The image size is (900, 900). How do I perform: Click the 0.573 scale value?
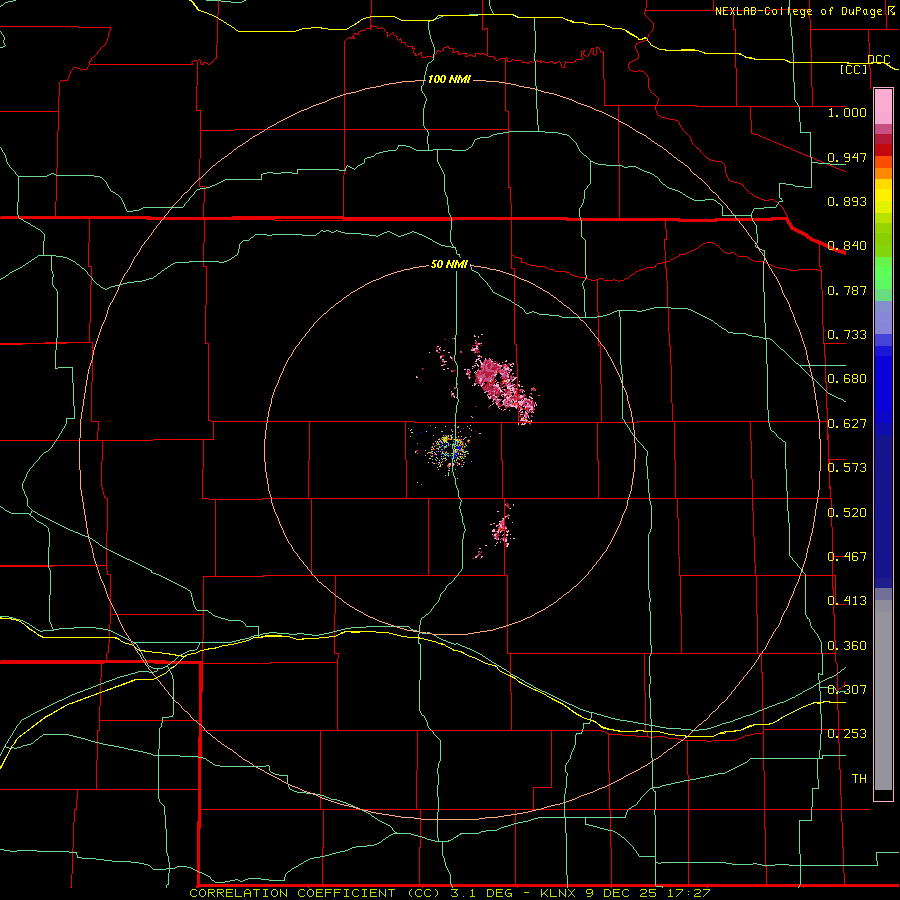(847, 468)
